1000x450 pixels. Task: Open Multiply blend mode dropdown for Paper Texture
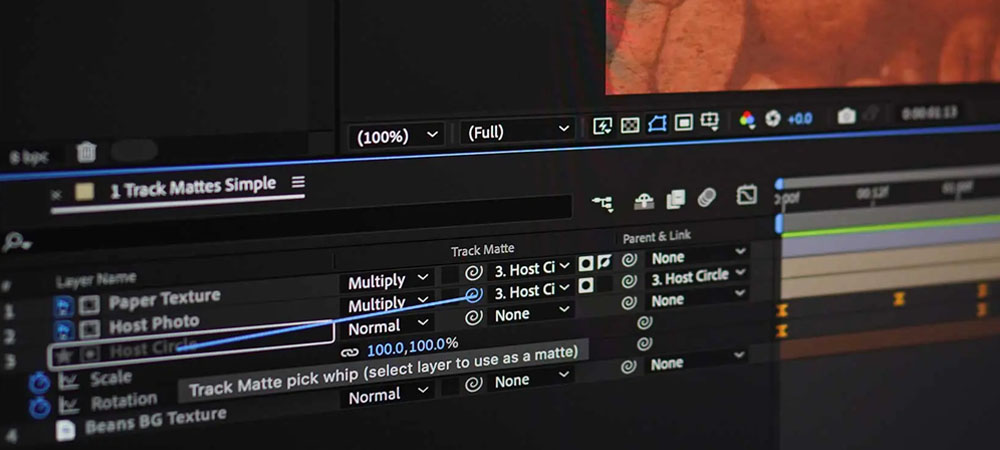tap(388, 280)
